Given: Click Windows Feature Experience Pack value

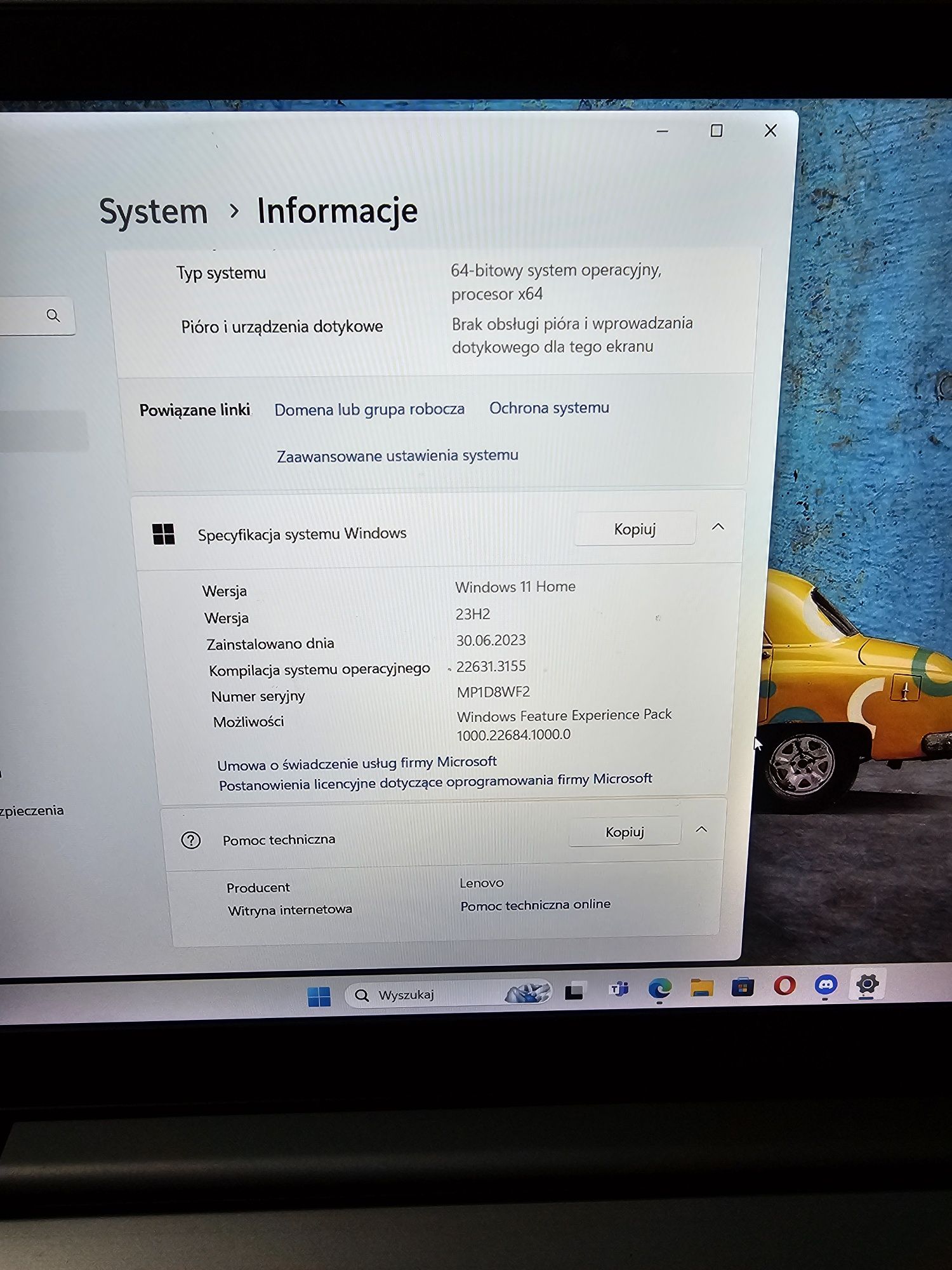Looking at the screenshot, I should click(564, 725).
